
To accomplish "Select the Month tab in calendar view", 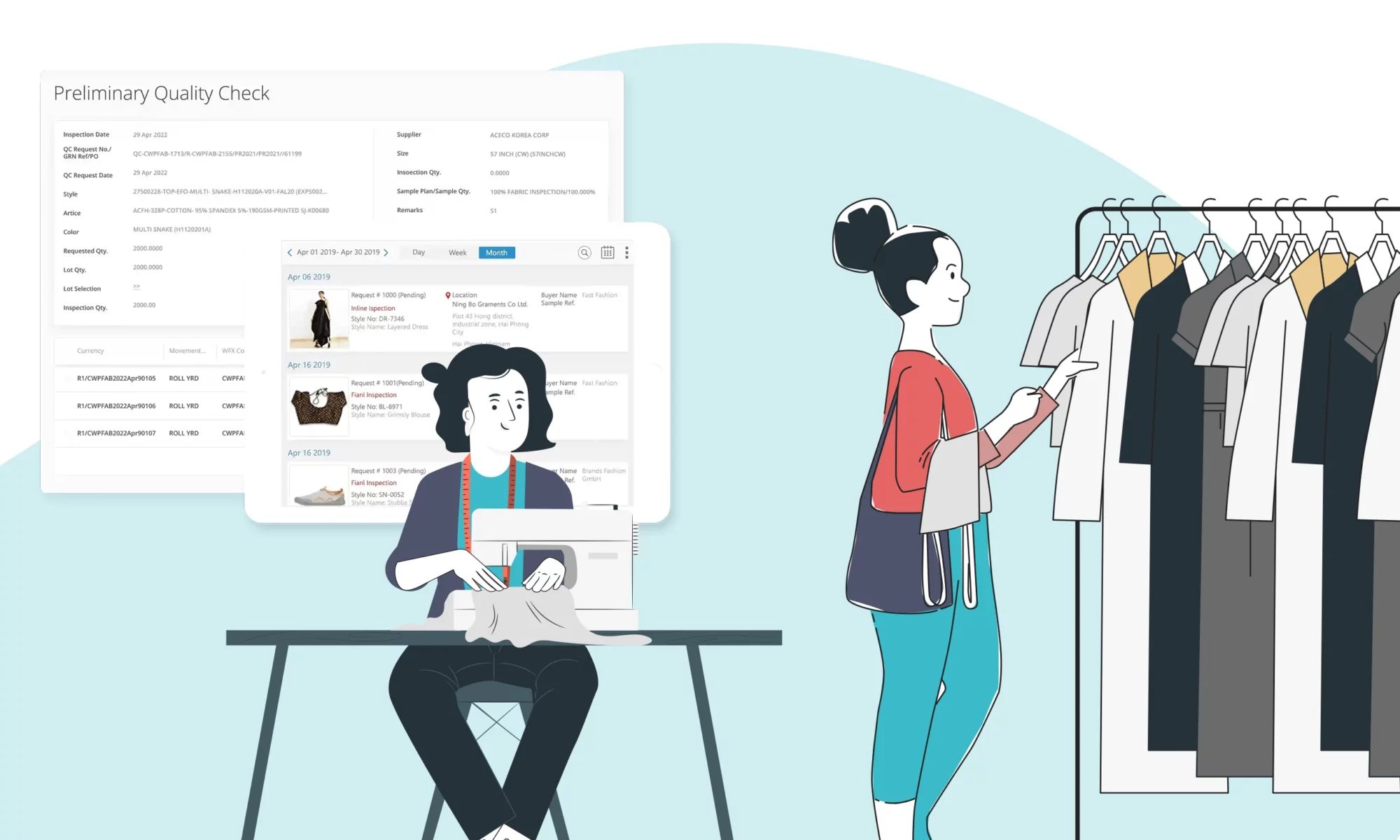I will click(x=498, y=252).
